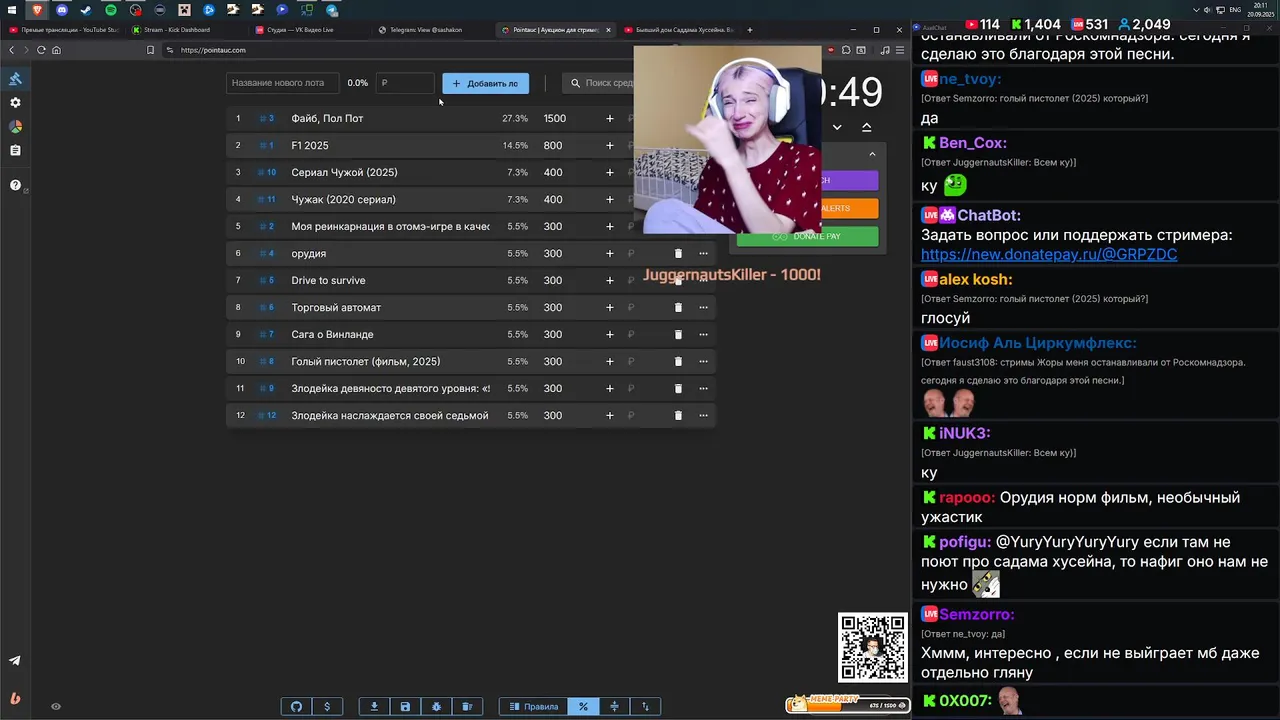Open more options for Злодейка наслаждается своей седьмой row

click(x=703, y=415)
